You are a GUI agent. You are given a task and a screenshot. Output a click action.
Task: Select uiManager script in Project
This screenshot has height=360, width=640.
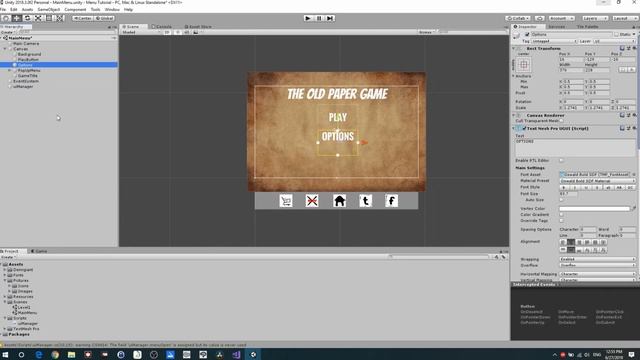27,323
